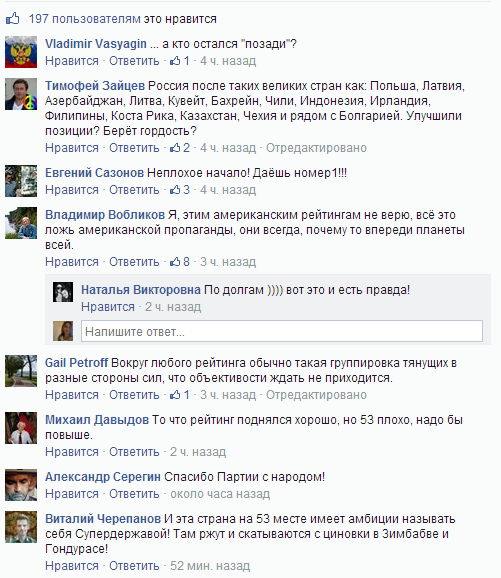The width and height of the screenshot is (501, 578).
Task: Like Наталья Викторовна's reply
Action: tap(108, 307)
